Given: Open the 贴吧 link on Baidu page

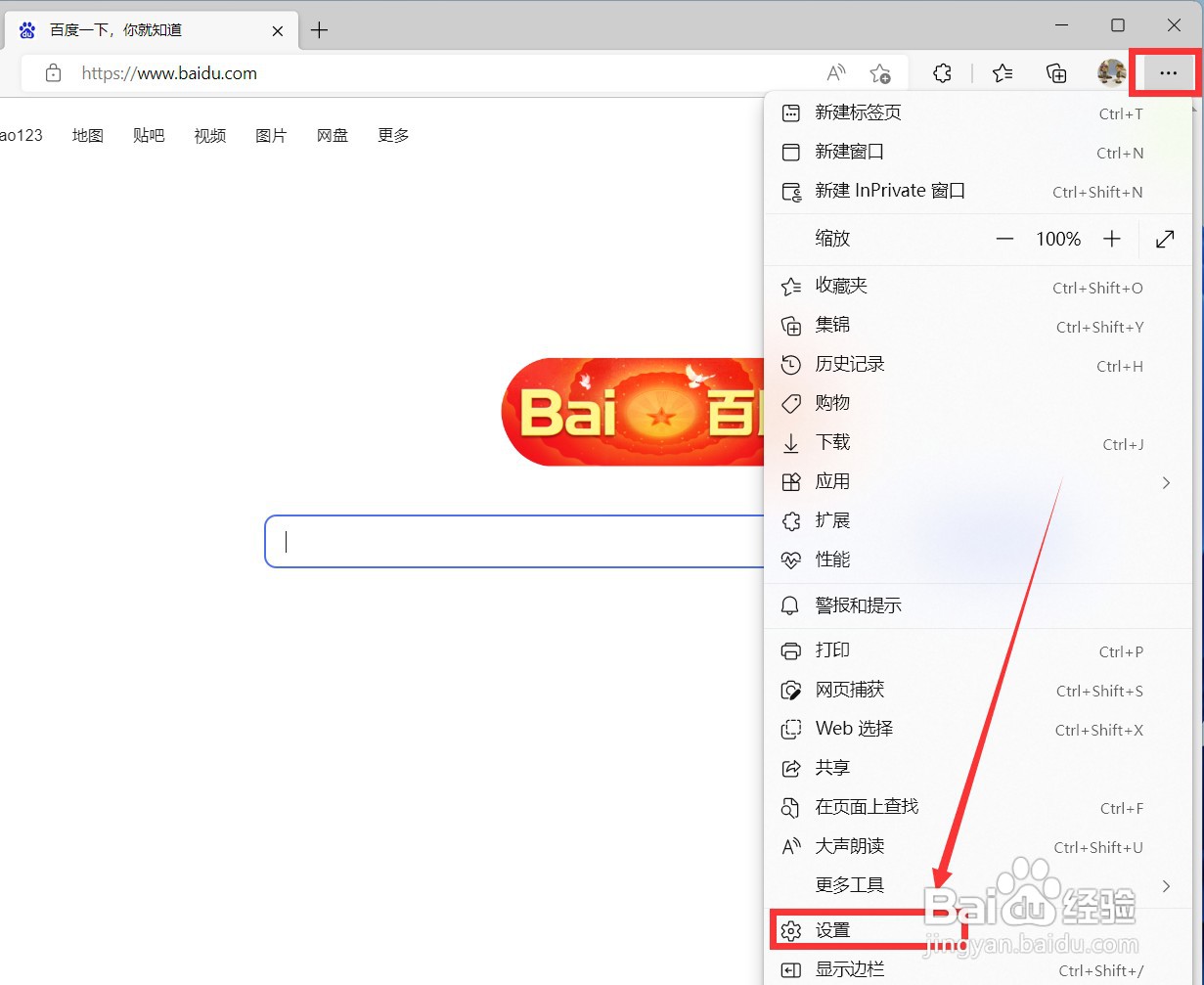Looking at the screenshot, I should coord(149,135).
